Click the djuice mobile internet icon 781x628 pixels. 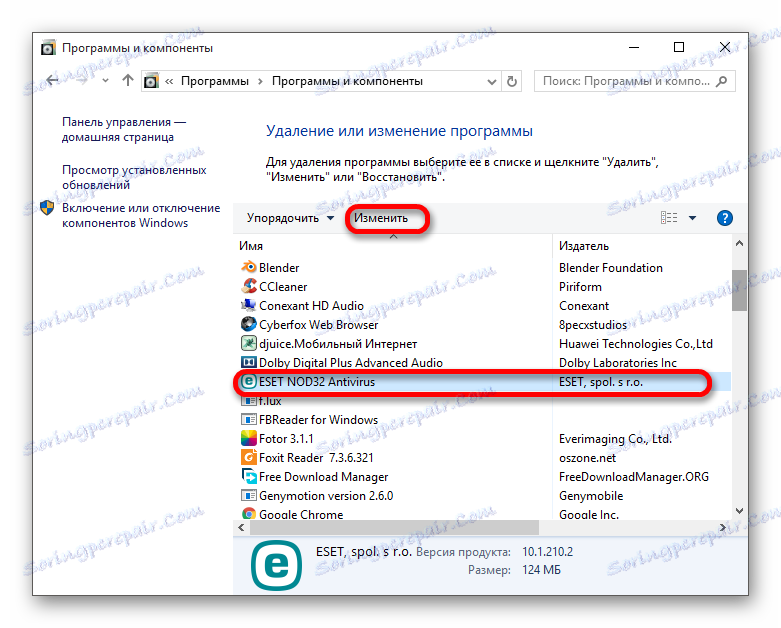249,343
